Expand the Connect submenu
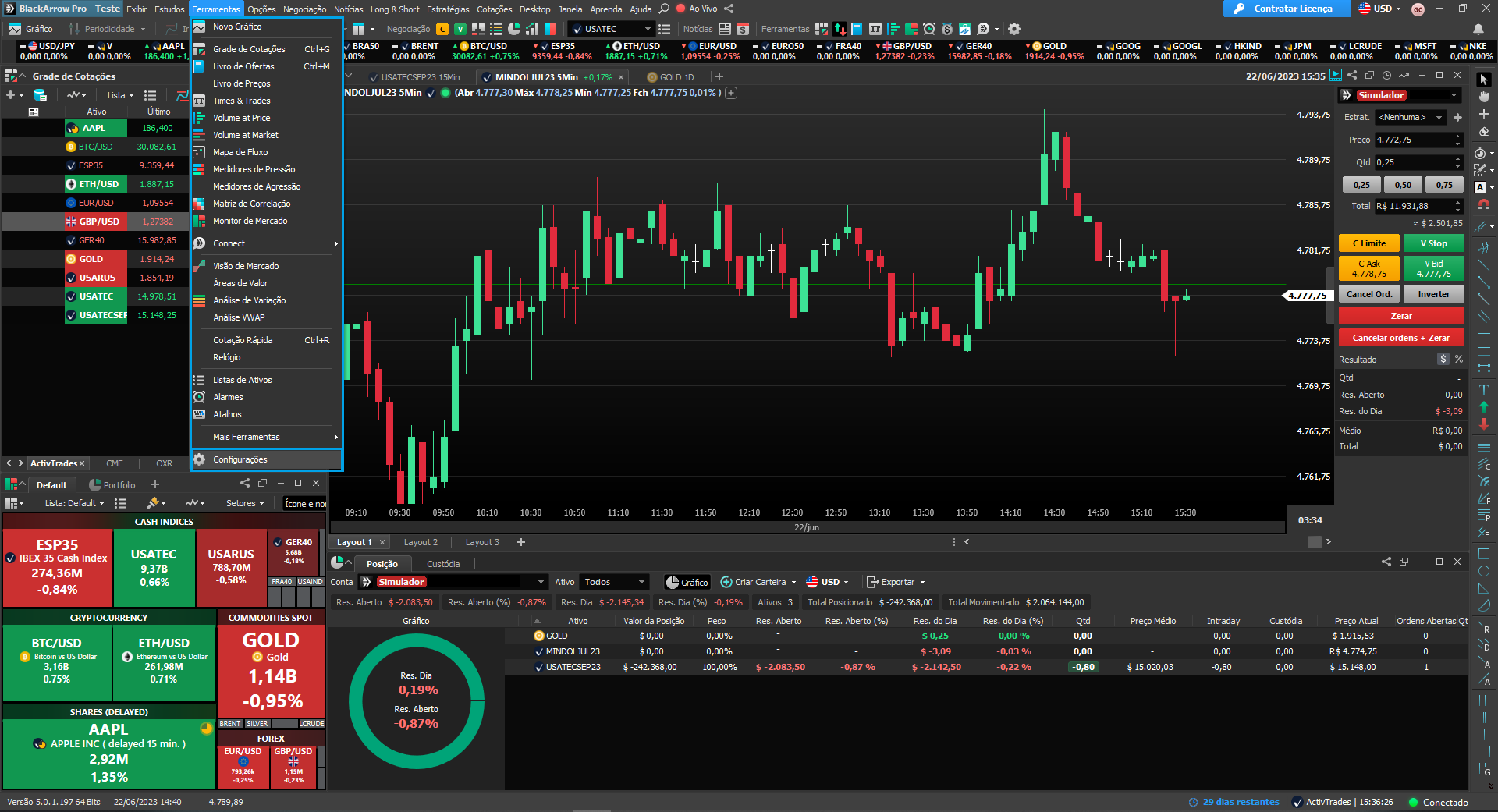This screenshot has height=812, width=1498. pos(265,243)
